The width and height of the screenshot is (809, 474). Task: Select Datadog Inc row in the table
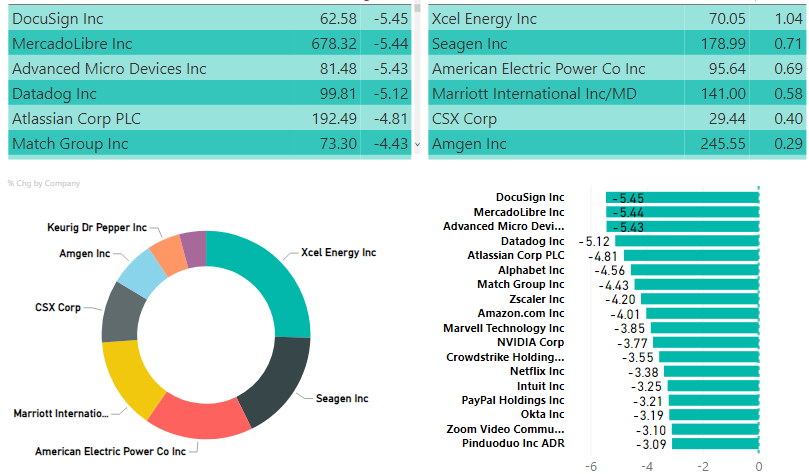209,94
